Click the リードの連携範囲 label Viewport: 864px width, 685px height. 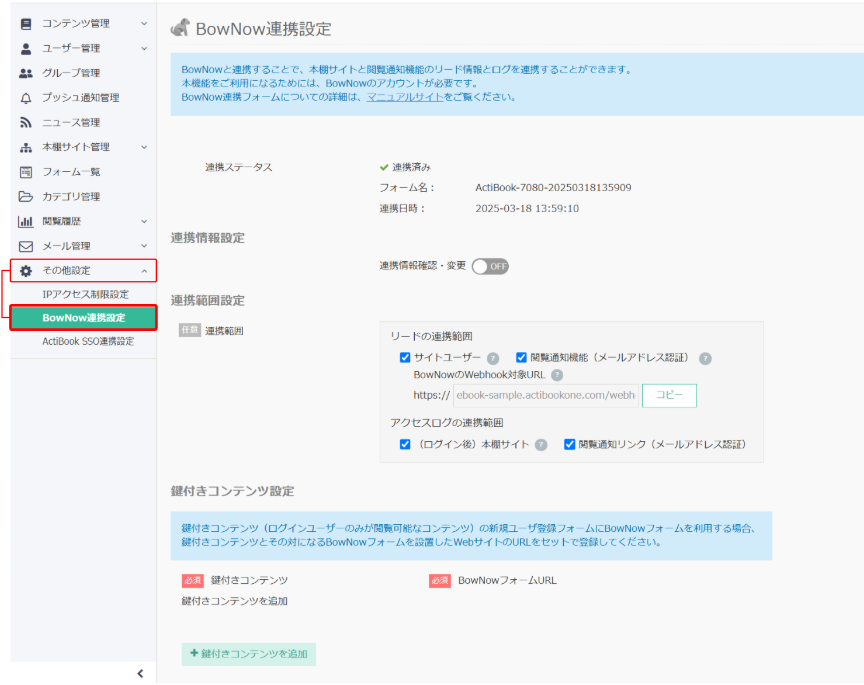click(431, 336)
